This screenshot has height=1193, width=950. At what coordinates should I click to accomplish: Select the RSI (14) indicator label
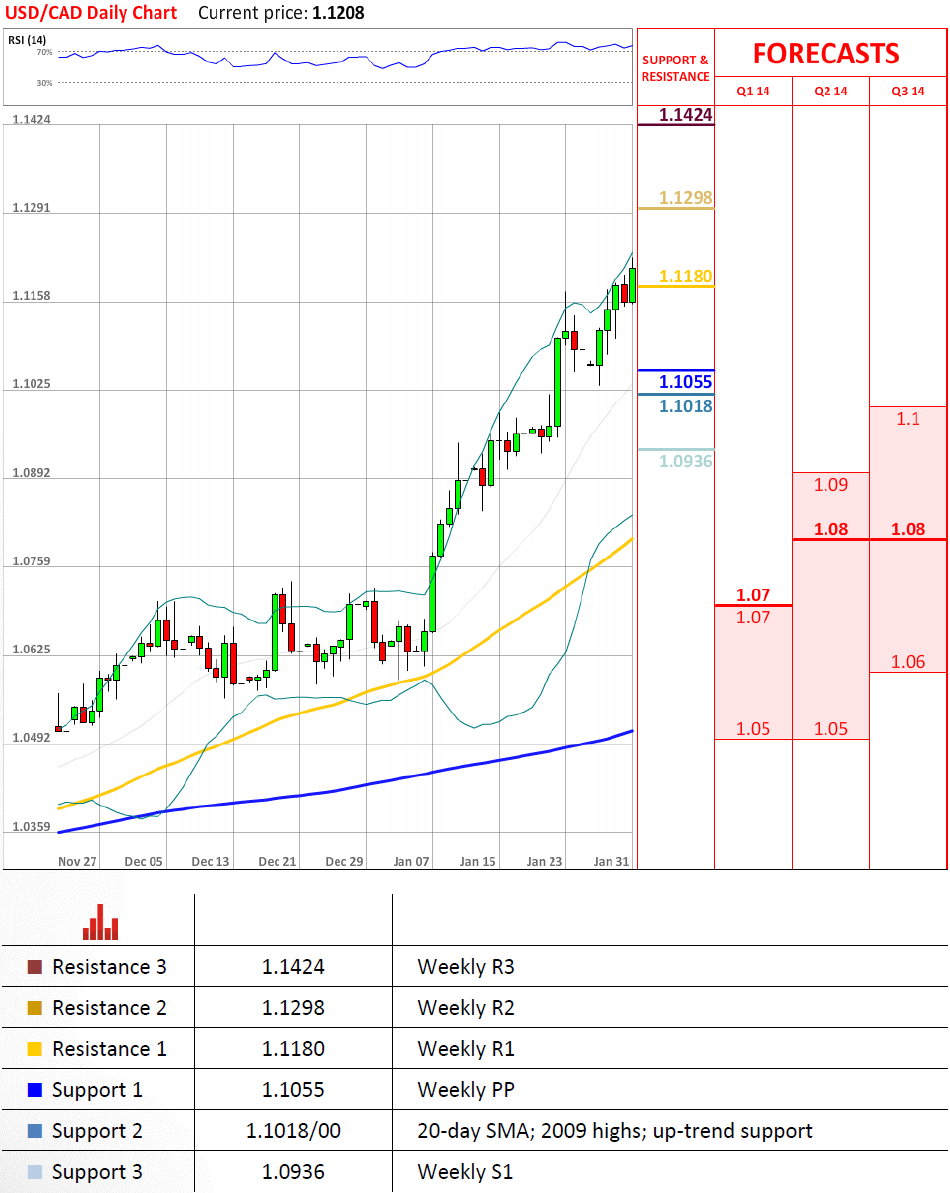[28, 39]
